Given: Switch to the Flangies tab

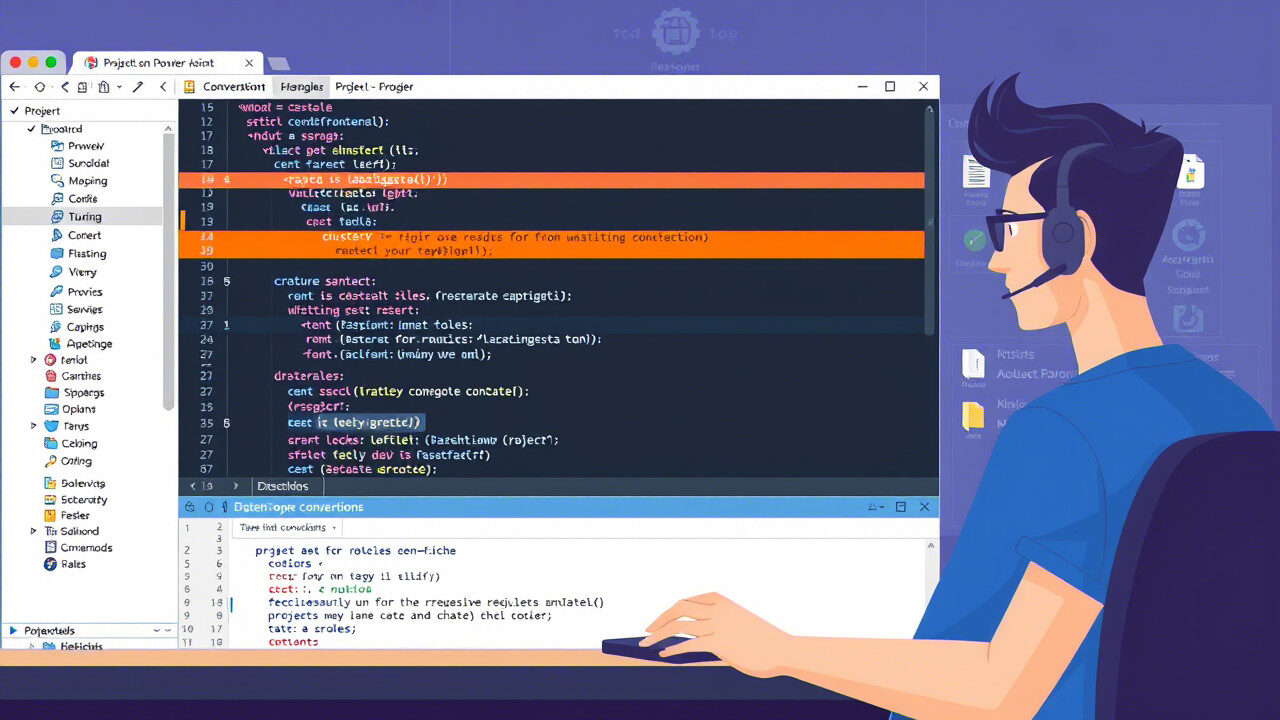Looking at the screenshot, I should [x=301, y=87].
